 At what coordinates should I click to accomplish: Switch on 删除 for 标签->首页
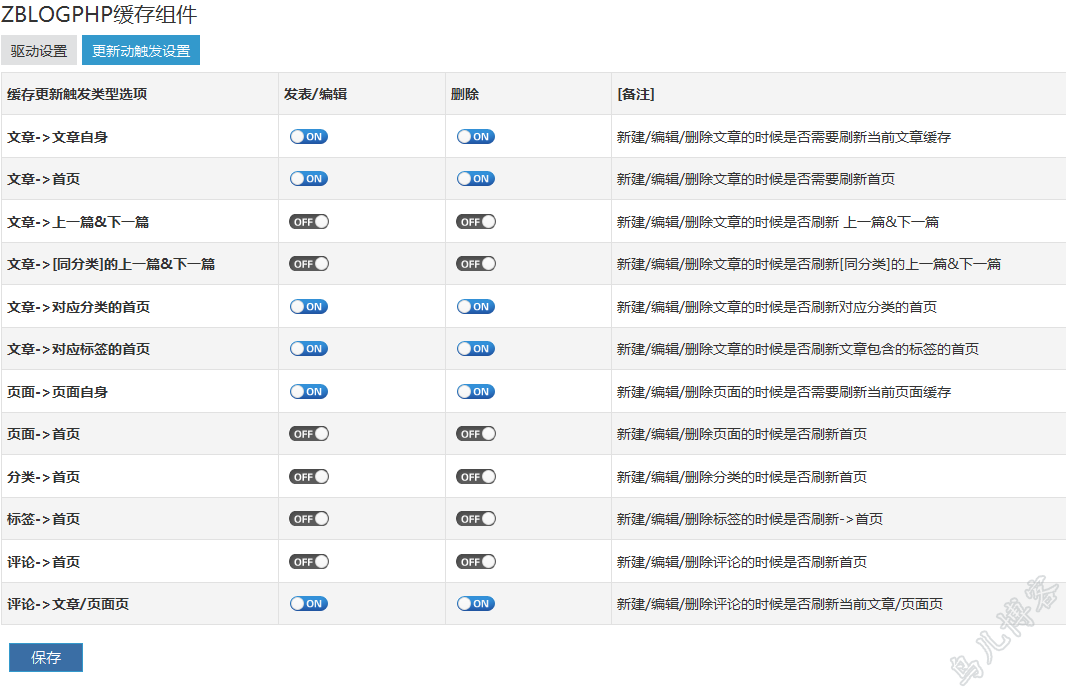476,519
